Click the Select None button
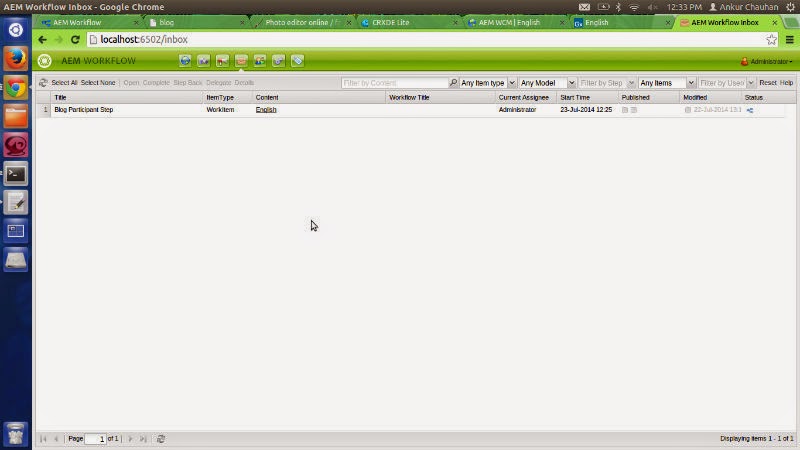The height and width of the screenshot is (450, 800). [x=98, y=83]
